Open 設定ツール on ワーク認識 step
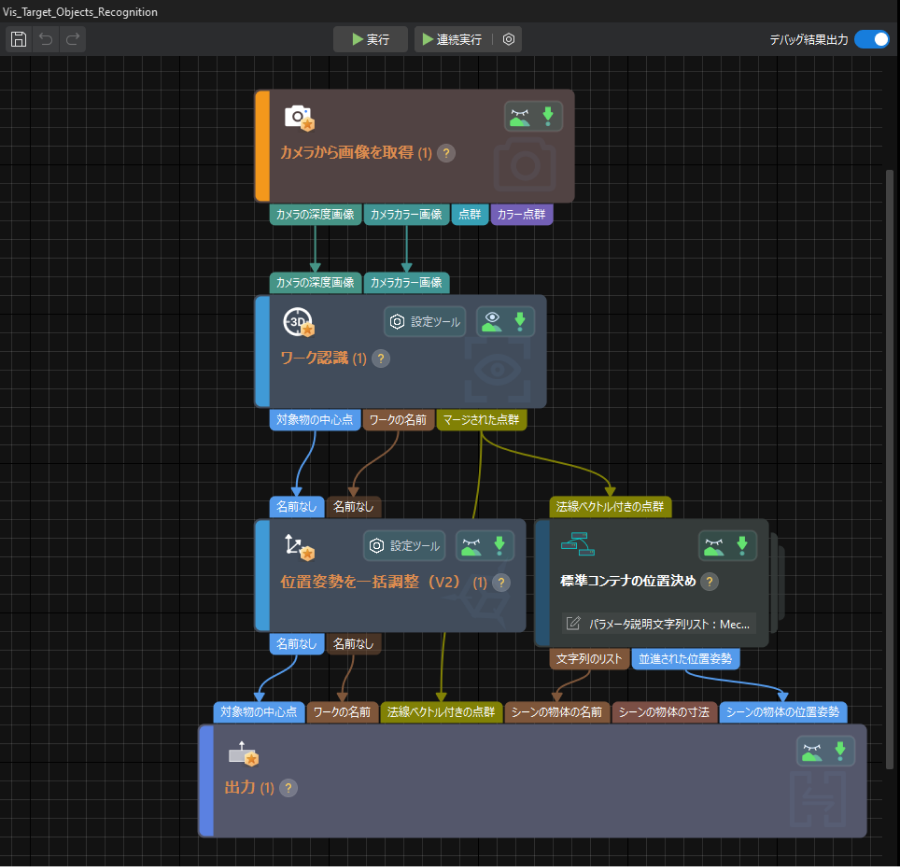Viewport: 900px width, 867px height. pos(425,322)
